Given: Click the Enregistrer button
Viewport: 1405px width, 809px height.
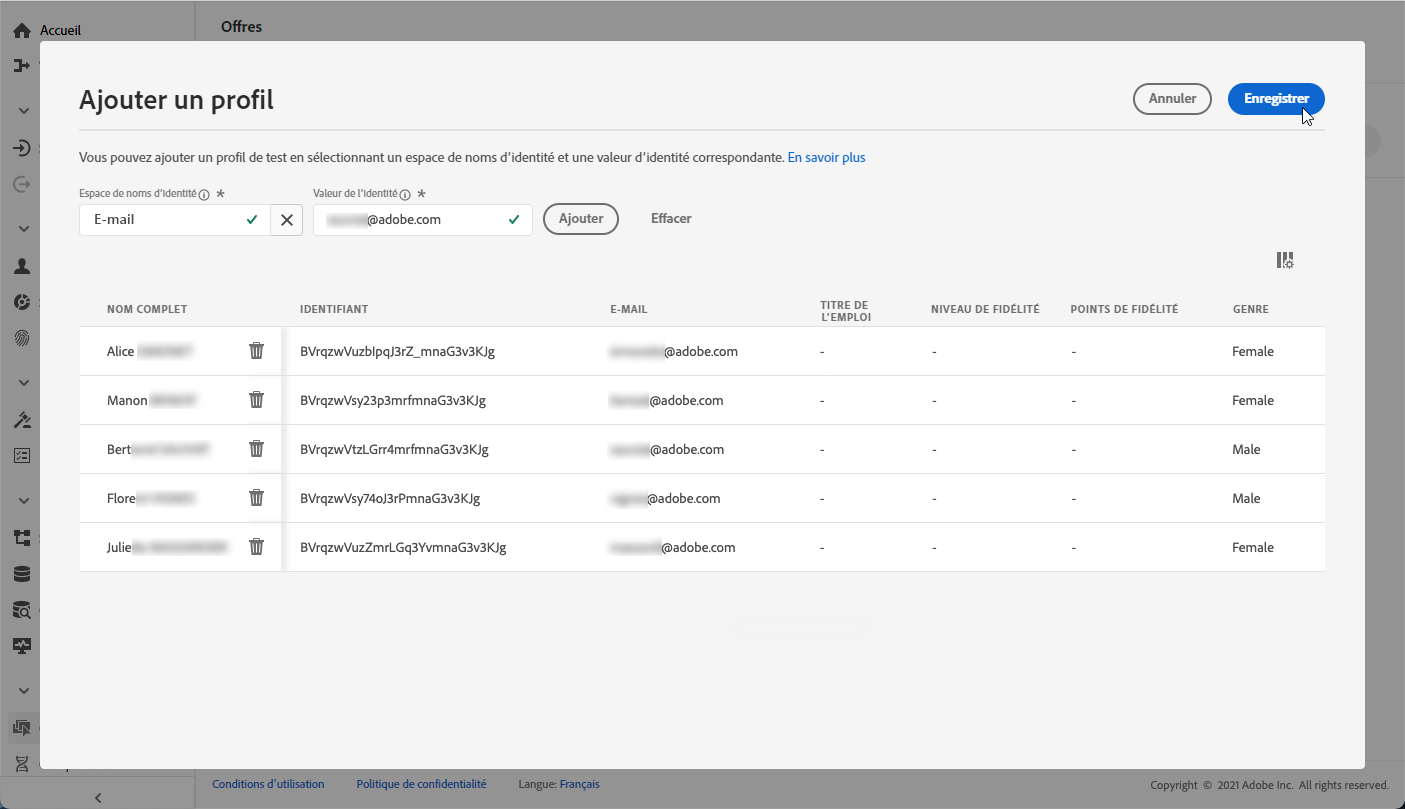Looking at the screenshot, I should (x=1276, y=99).
